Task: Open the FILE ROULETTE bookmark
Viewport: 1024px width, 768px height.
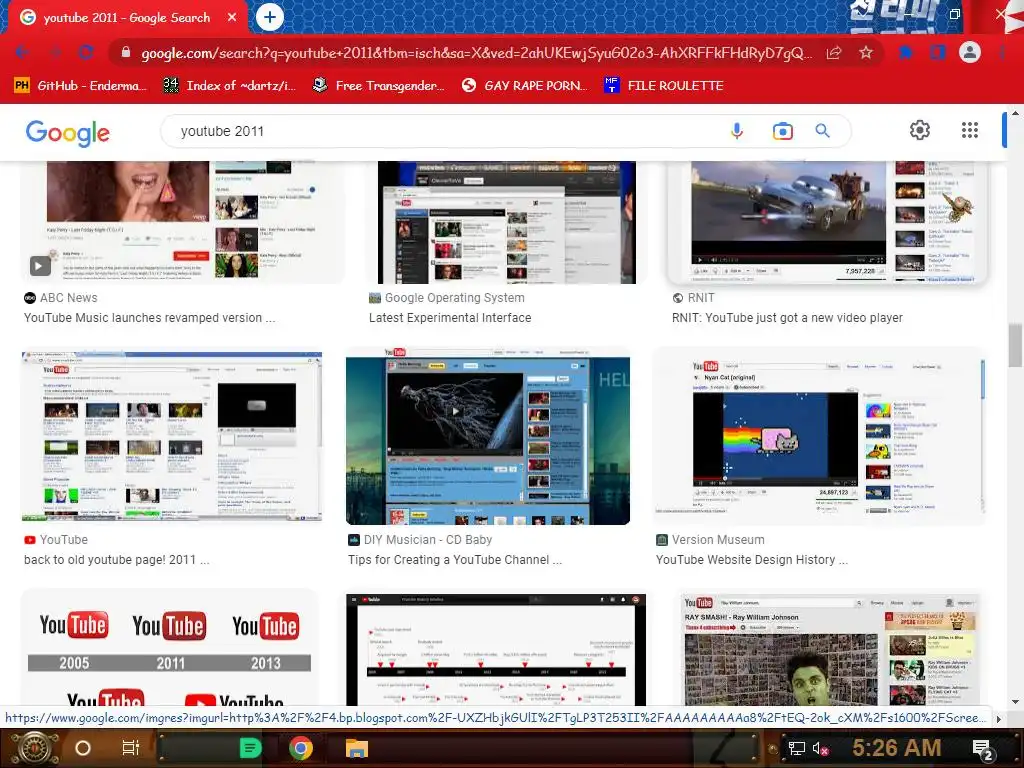Action: (x=665, y=86)
